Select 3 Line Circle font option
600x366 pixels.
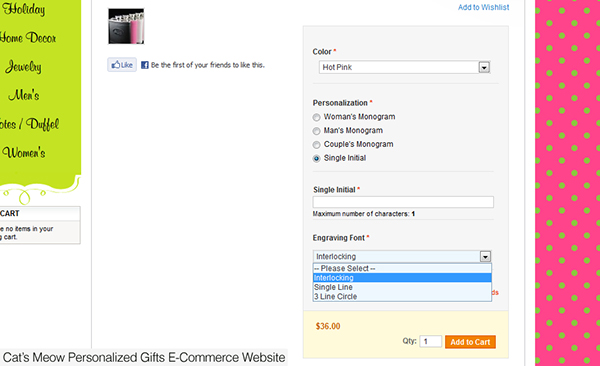(x=402, y=297)
